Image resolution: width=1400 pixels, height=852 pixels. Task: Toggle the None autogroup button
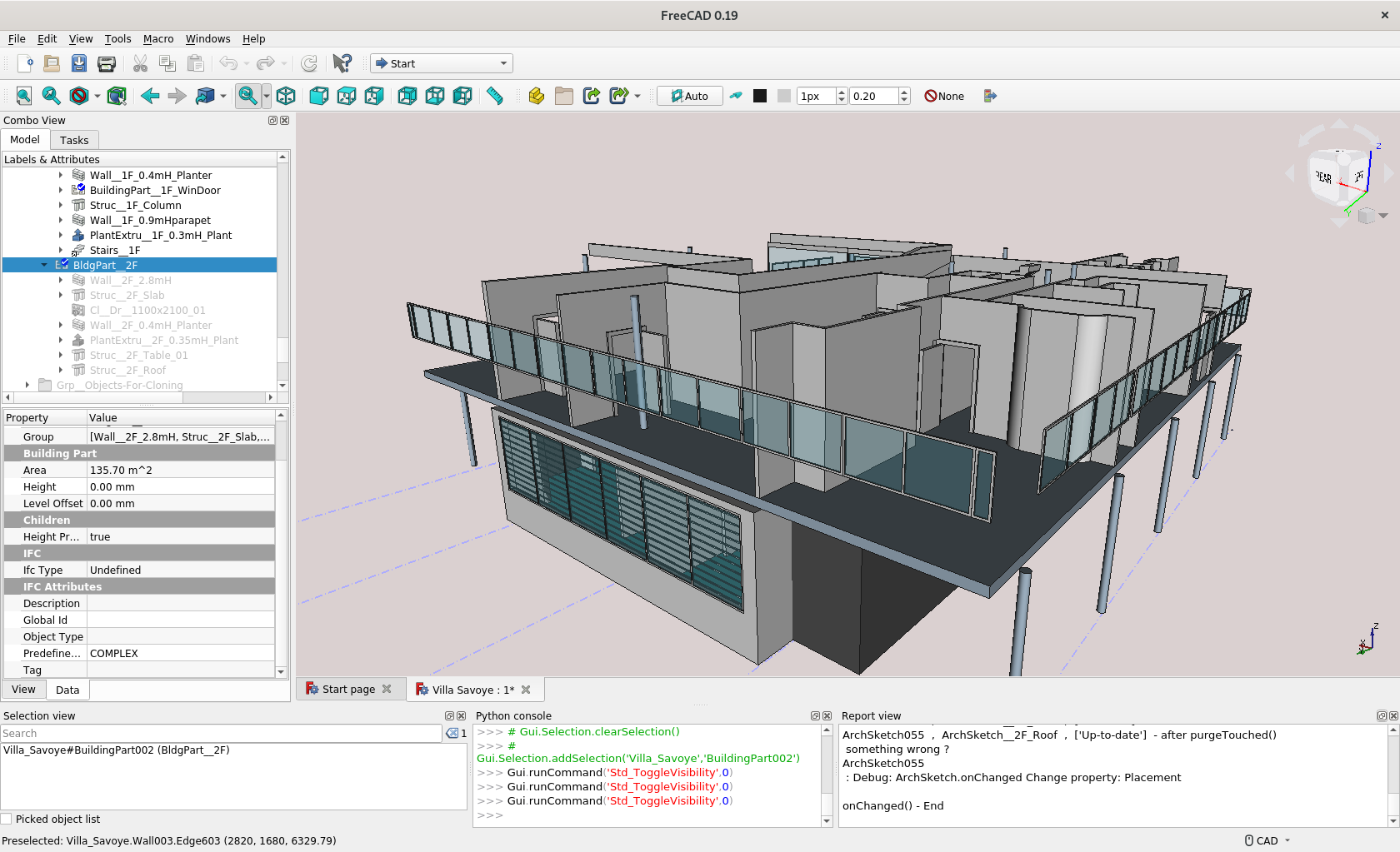point(944,96)
